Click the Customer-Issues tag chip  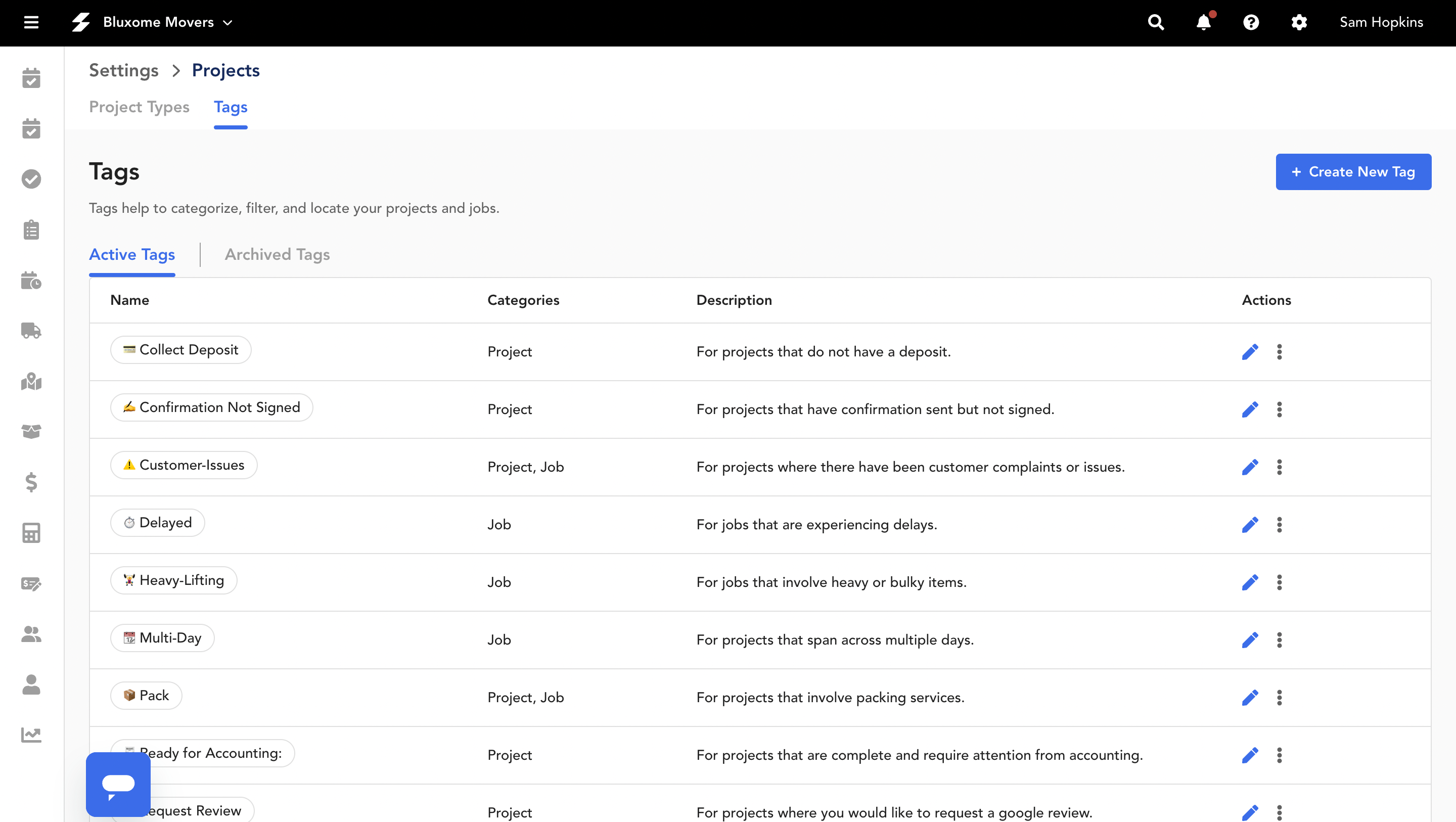click(x=184, y=465)
